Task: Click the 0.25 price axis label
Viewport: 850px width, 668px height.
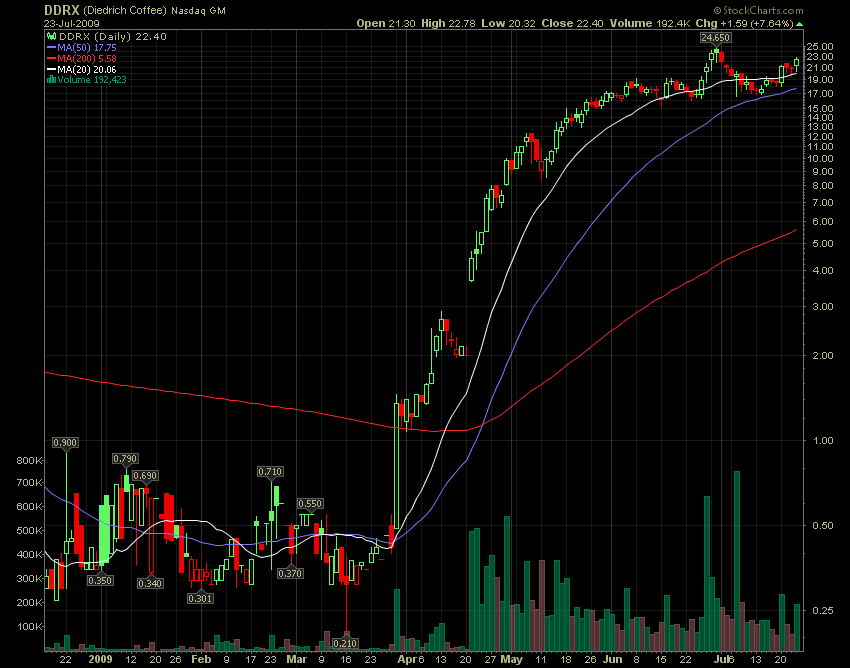Action: point(823,611)
